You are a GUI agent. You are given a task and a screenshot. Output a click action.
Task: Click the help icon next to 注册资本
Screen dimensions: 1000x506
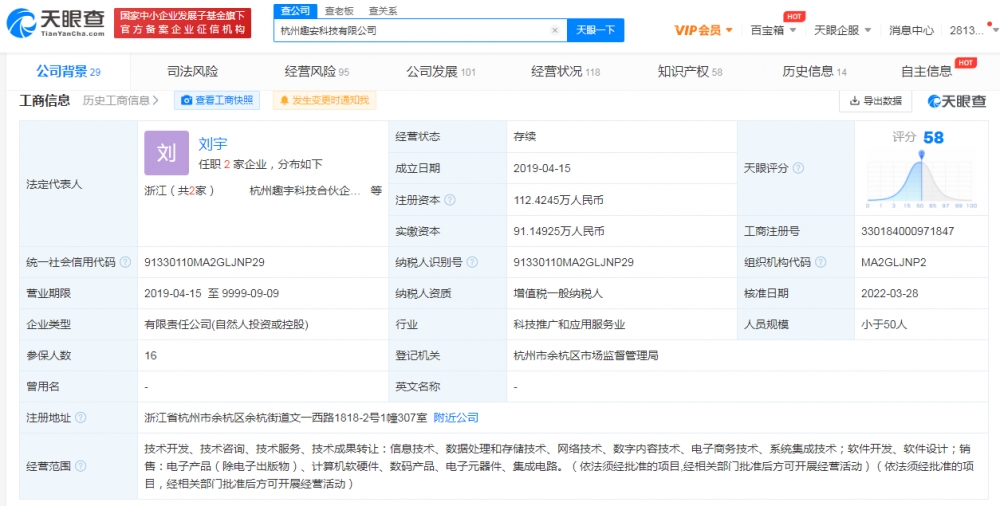[450, 200]
